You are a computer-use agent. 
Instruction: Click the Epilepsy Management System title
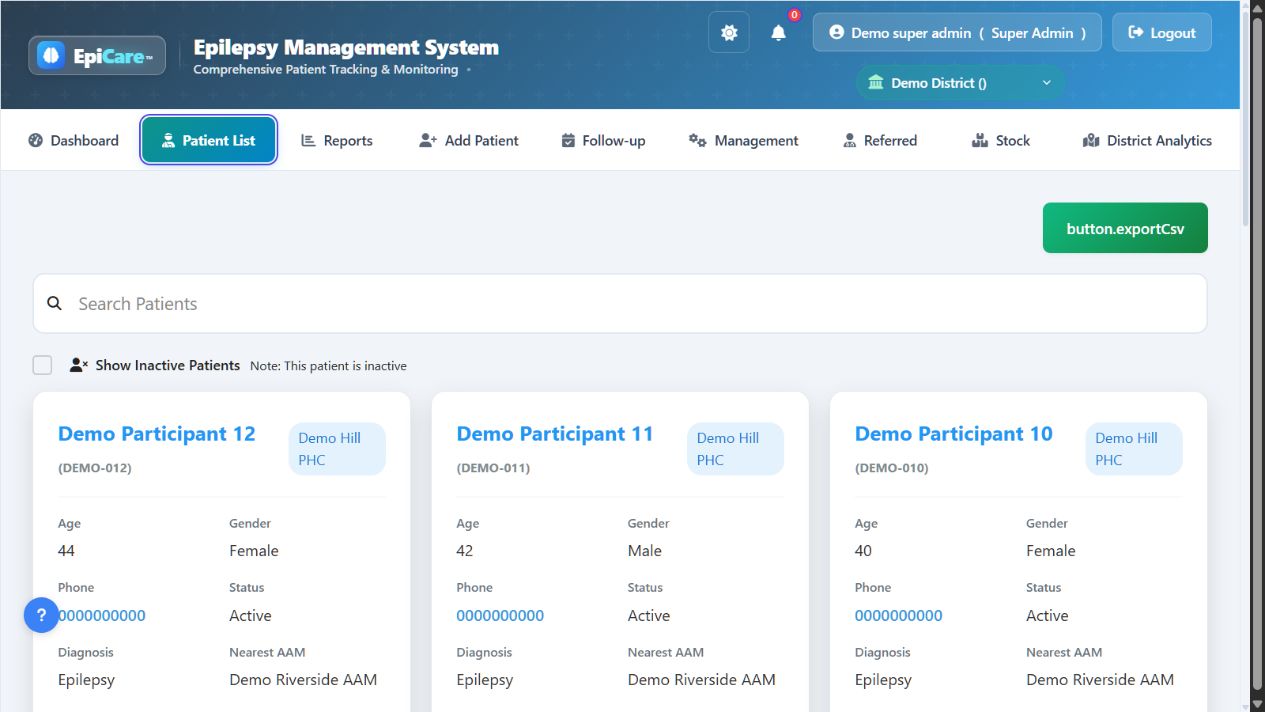(x=346, y=47)
